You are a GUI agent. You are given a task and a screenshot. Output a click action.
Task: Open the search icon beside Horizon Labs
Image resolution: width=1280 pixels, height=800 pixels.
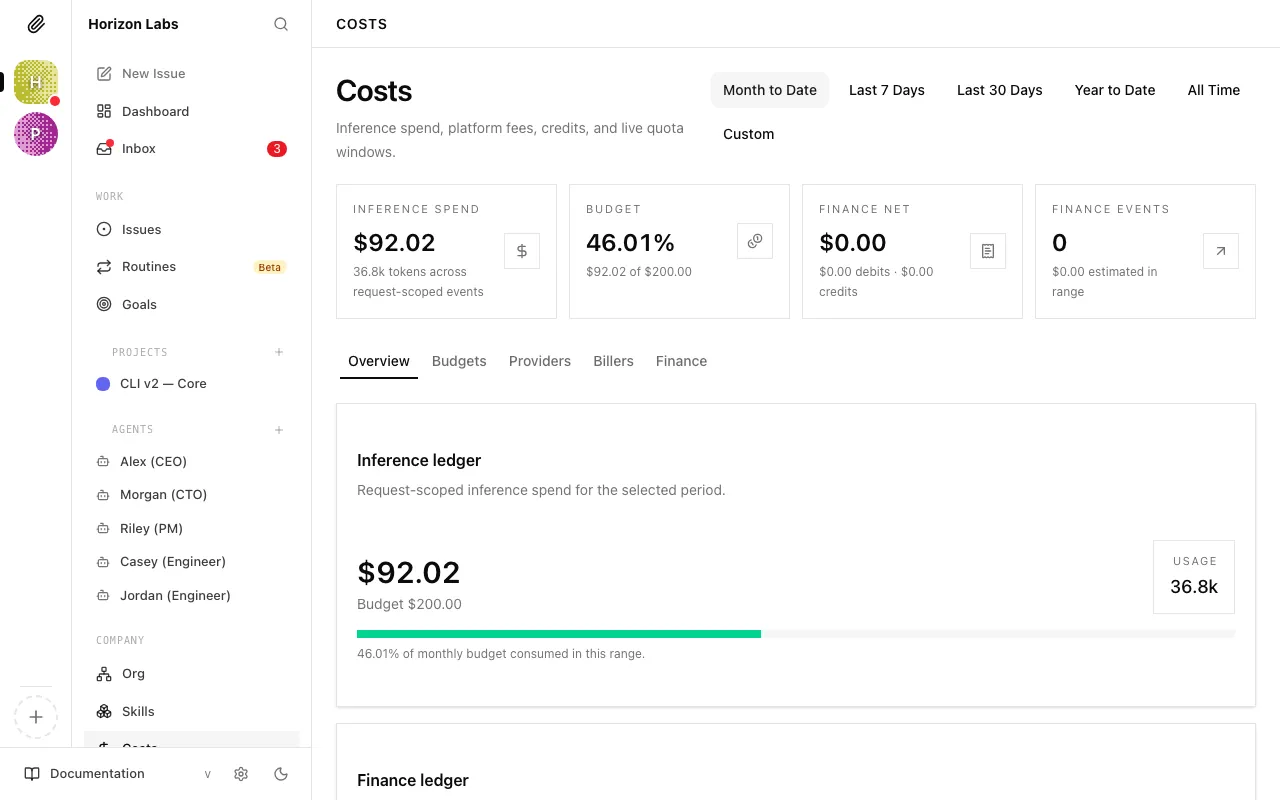[281, 24]
